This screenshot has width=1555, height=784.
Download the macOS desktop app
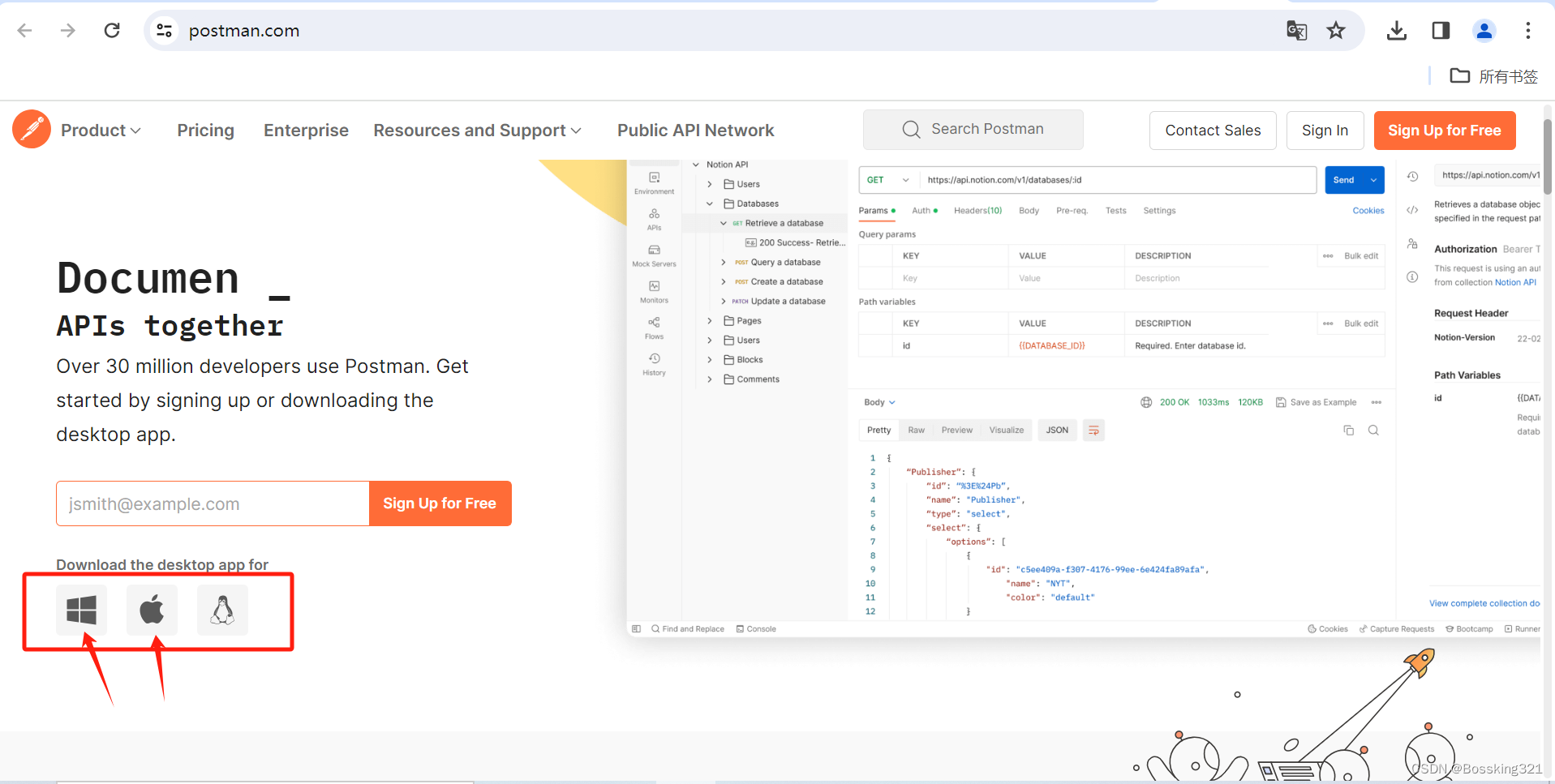coord(152,610)
